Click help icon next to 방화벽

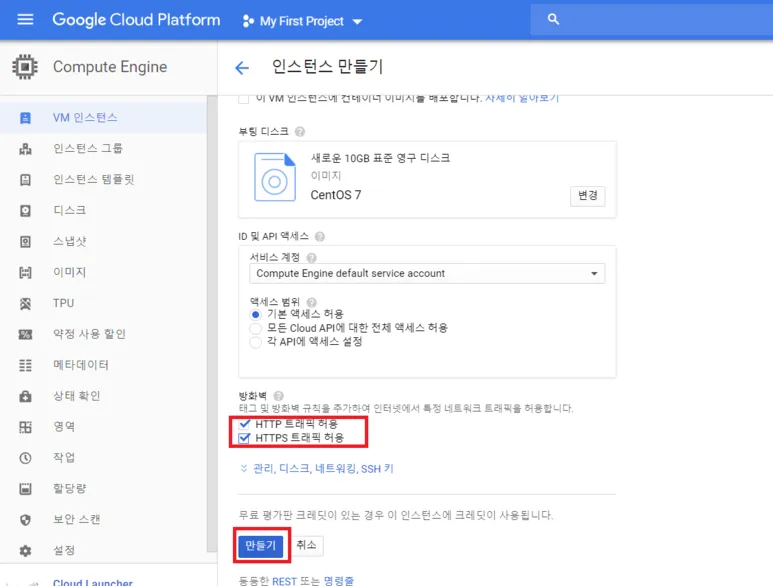click(x=279, y=396)
